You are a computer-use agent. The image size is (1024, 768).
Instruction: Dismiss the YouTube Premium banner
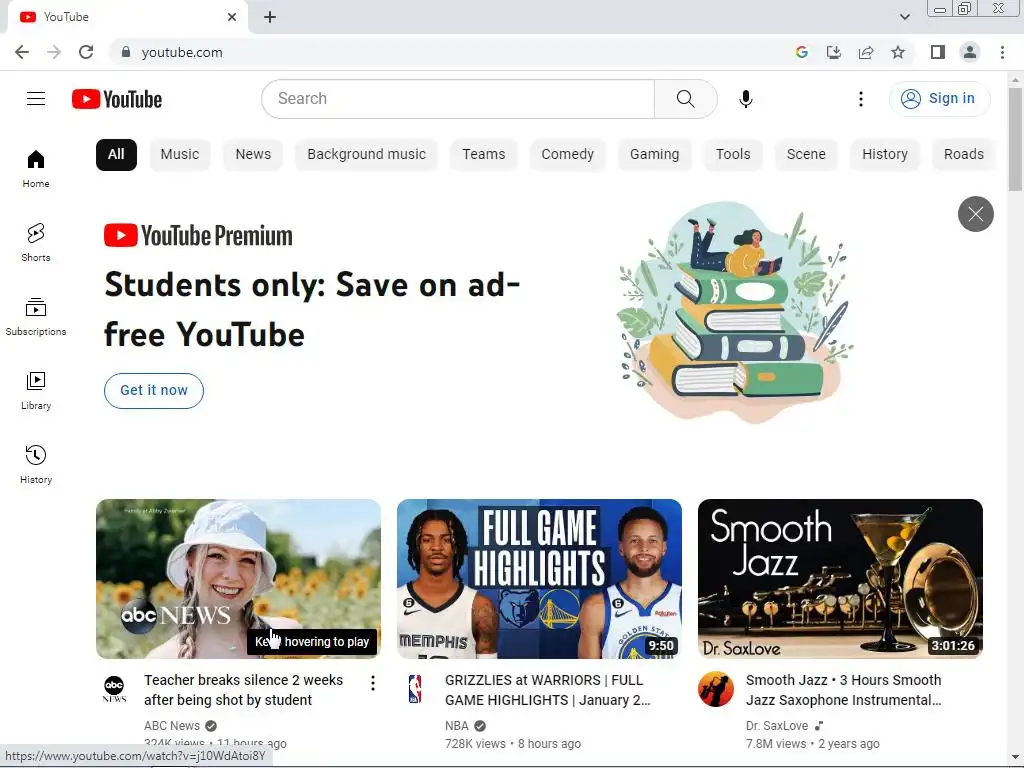(x=976, y=214)
